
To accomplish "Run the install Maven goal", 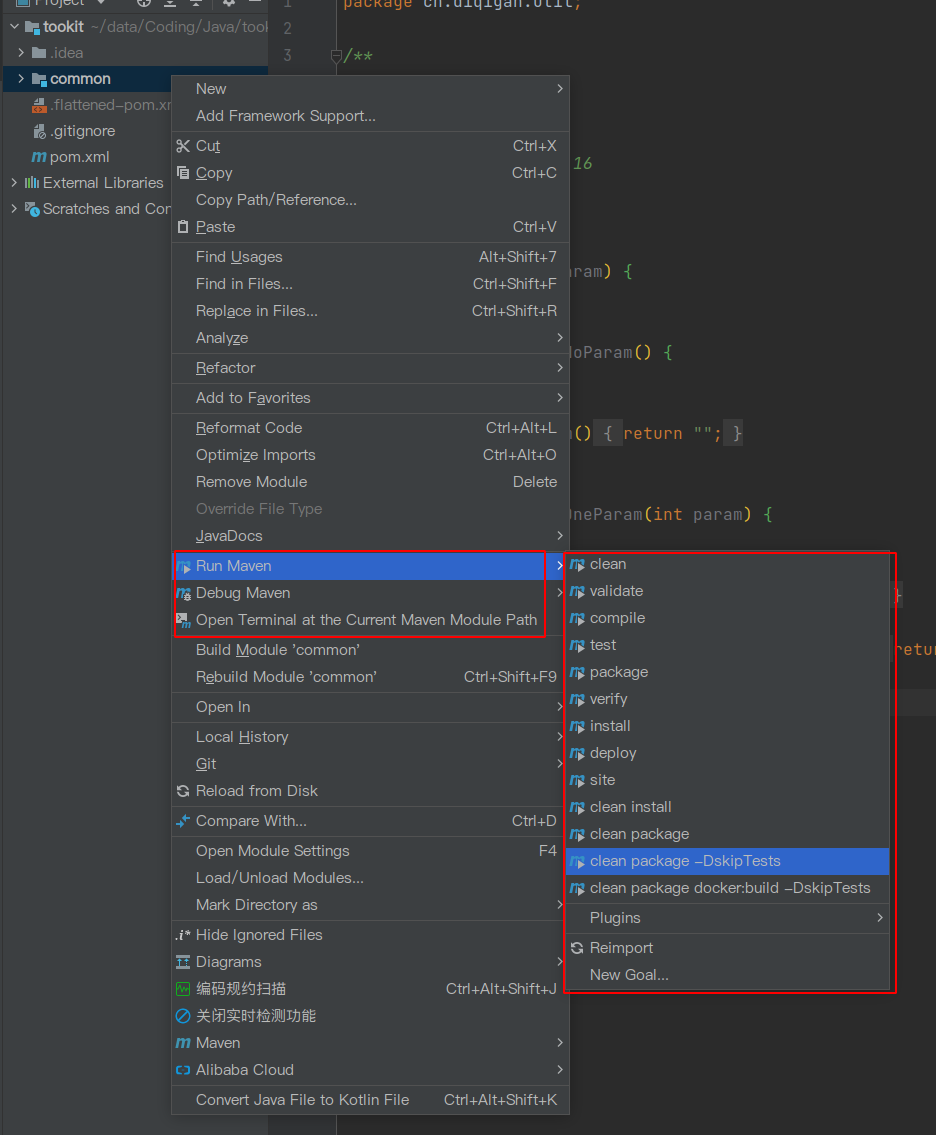I will coord(728,726).
